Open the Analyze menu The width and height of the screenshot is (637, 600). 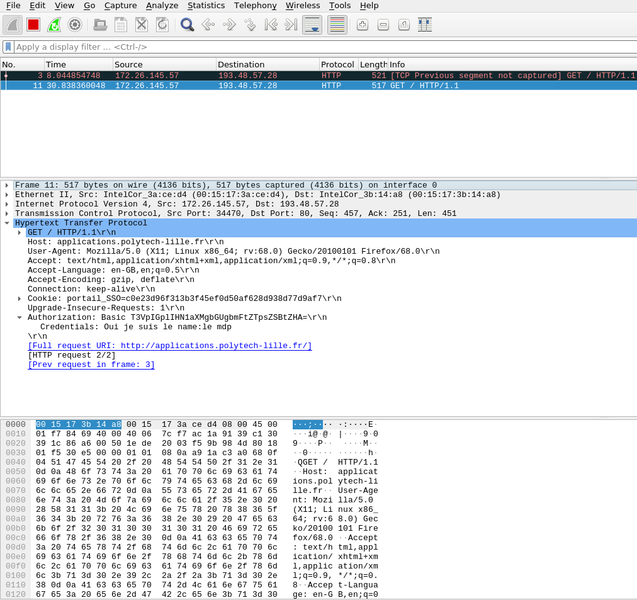162,6
